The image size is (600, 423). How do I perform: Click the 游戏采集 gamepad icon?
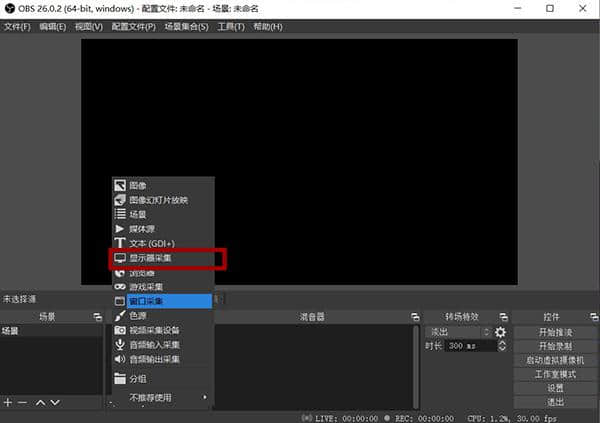pyautogui.click(x=119, y=286)
